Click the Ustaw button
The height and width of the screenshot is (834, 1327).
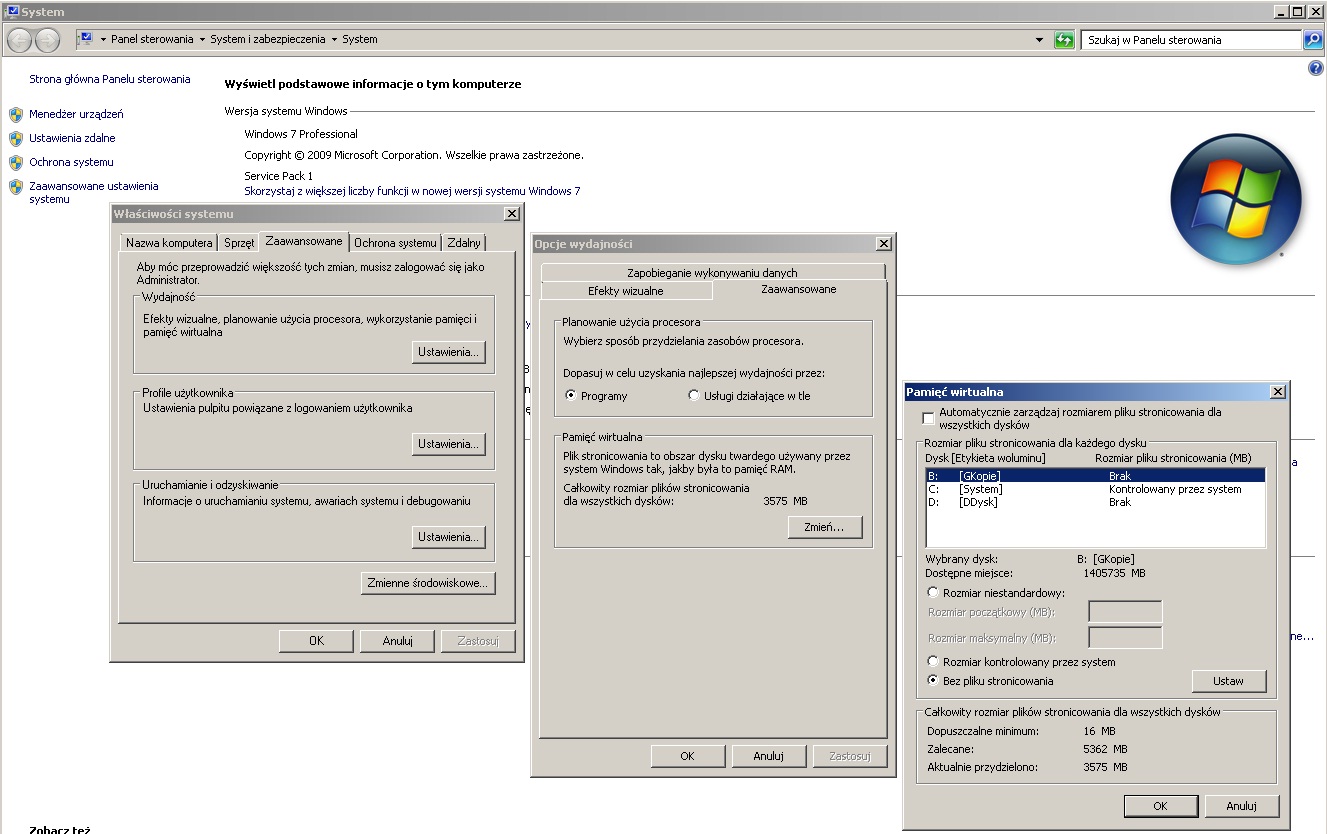coord(1229,681)
